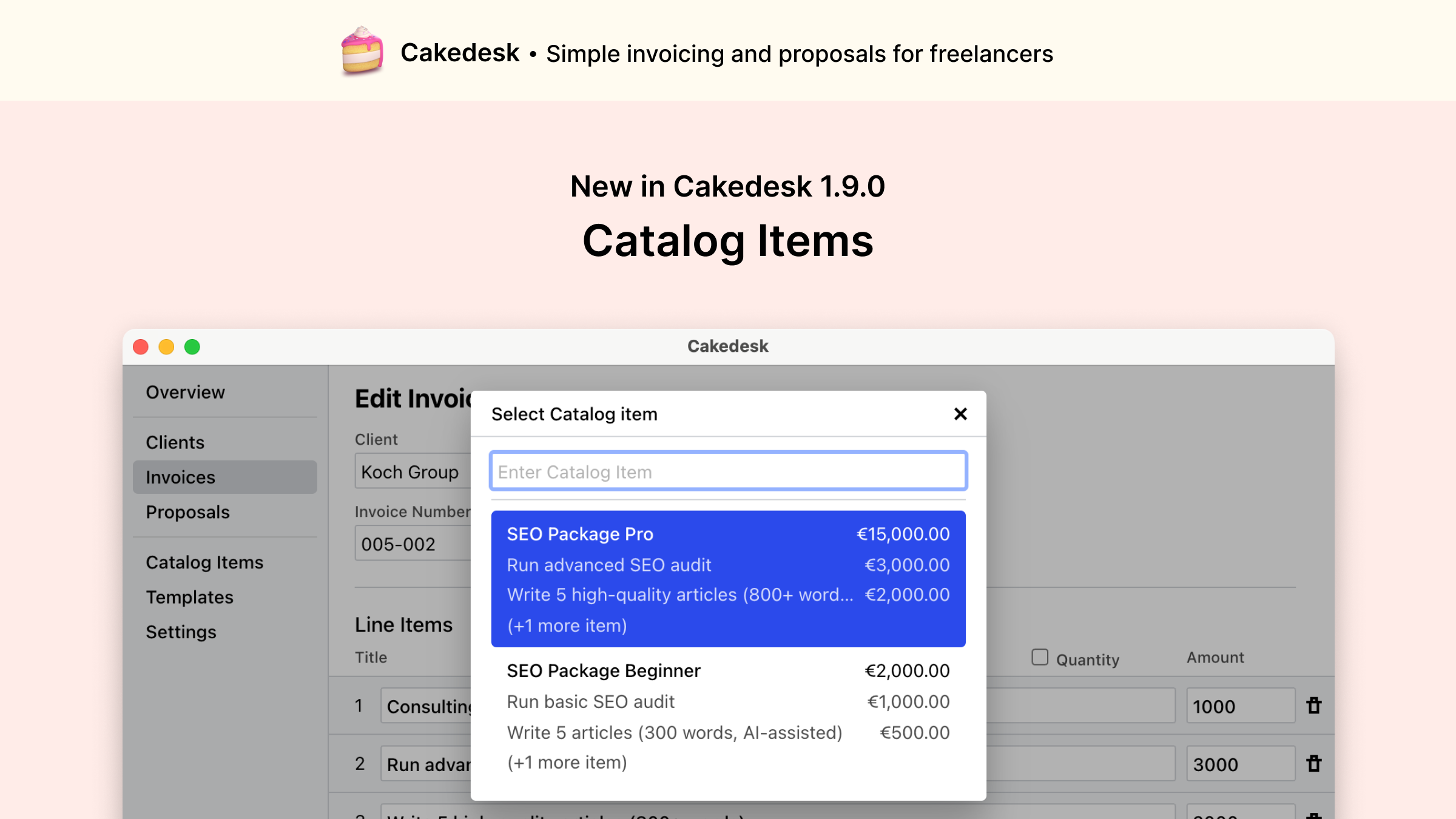1456x819 pixels.
Task: Navigate to Catalog Items in sidebar
Action: coord(204,562)
